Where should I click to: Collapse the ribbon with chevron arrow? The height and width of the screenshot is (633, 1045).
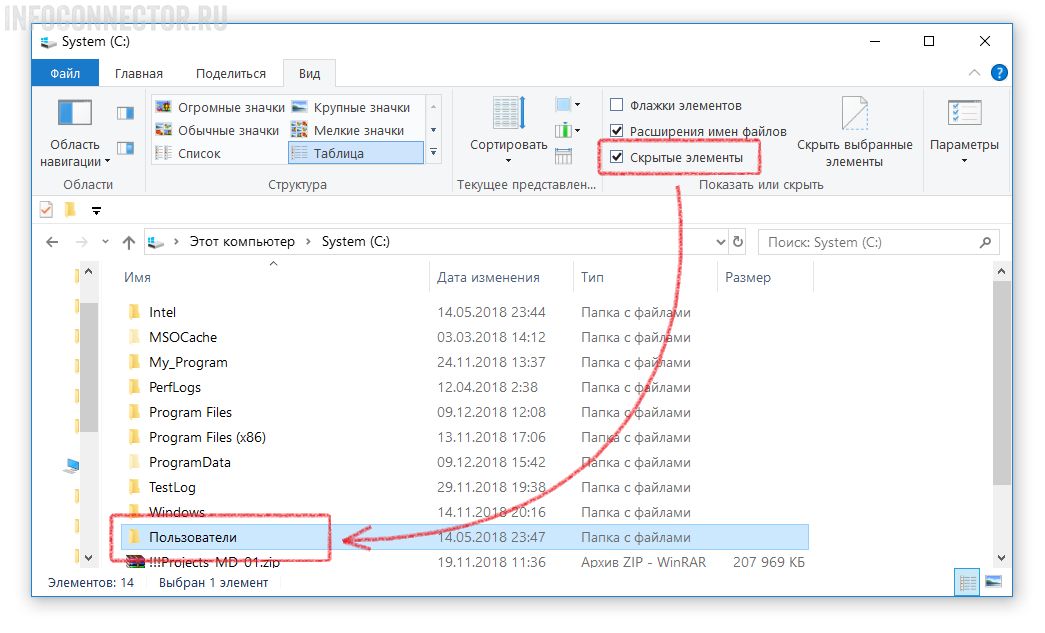pos(974,73)
